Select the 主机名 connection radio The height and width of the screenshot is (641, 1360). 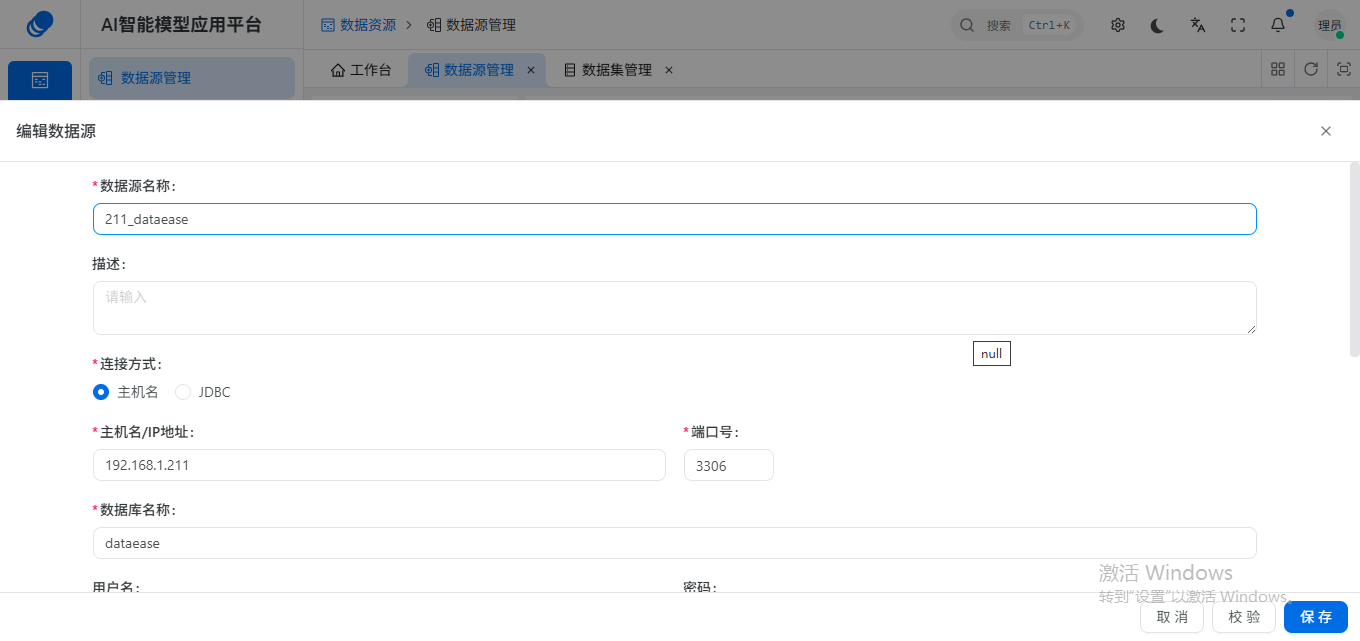tap(101, 392)
